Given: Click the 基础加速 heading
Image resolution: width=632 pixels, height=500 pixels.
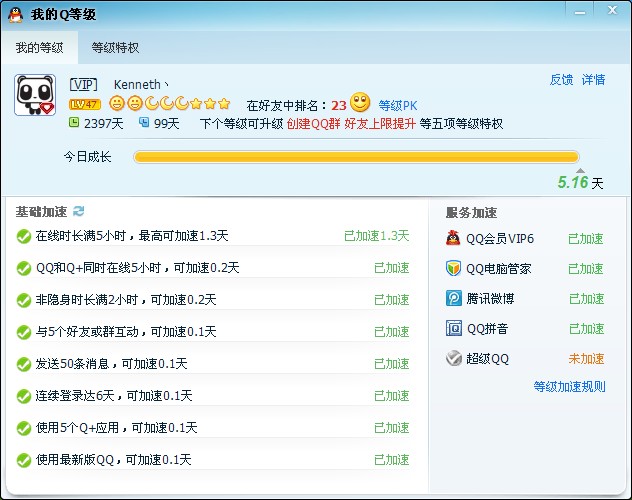Looking at the screenshot, I should [41, 212].
